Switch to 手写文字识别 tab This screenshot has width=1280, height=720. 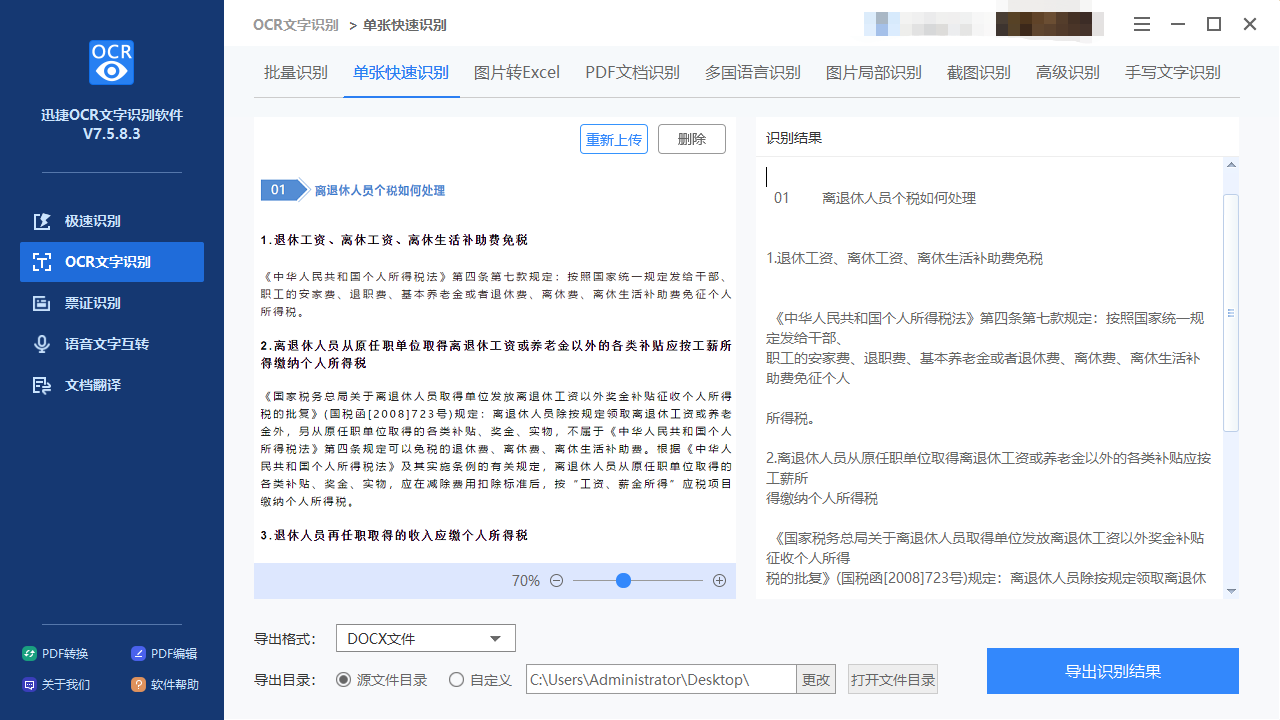[1172, 72]
